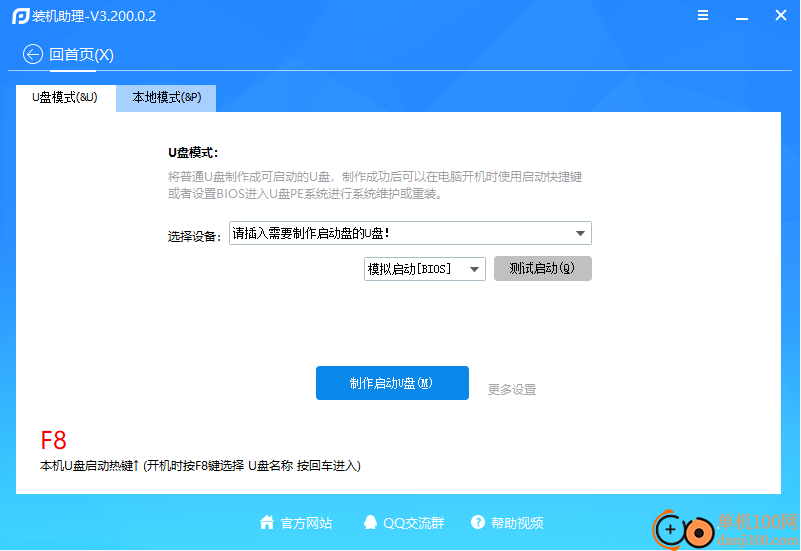Image resolution: width=801 pixels, height=551 pixels.
Task: Click the question mark icon beside 帮助视频
Action: pyautogui.click(x=478, y=522)
